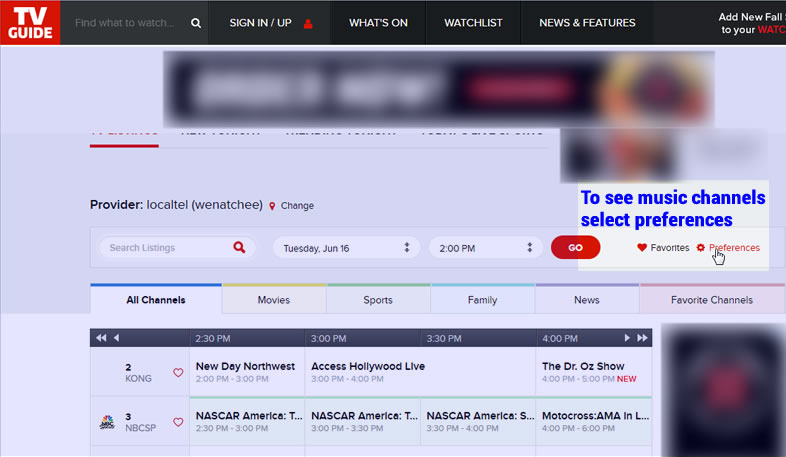Click the red GO button

click(575, 248)
